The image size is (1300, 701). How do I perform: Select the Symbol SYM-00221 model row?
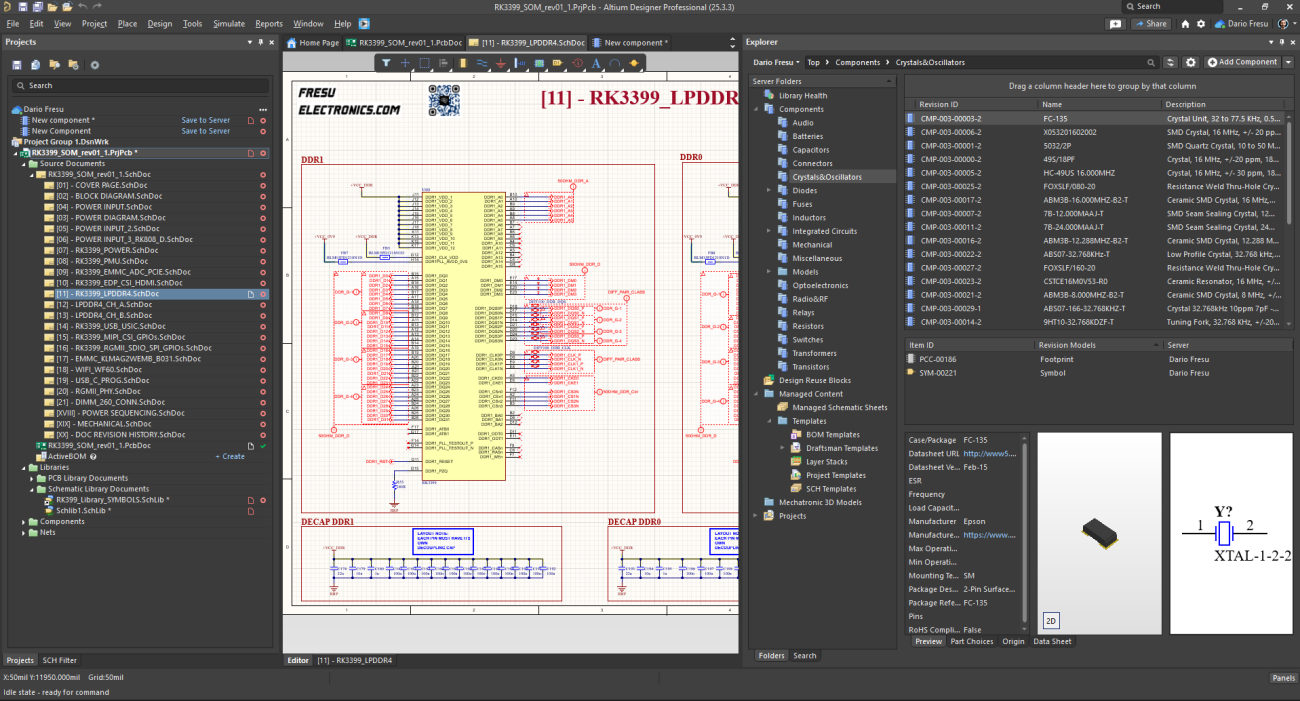click(x=1097, y=372)
